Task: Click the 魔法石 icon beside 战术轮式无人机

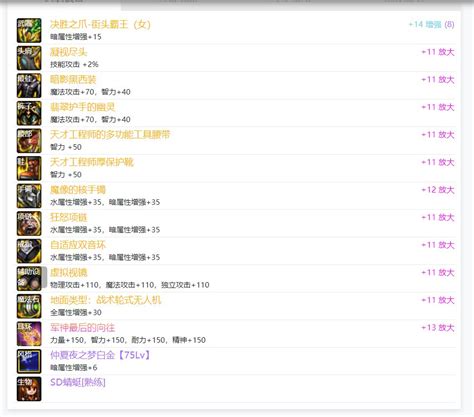Action: point(29,306)
